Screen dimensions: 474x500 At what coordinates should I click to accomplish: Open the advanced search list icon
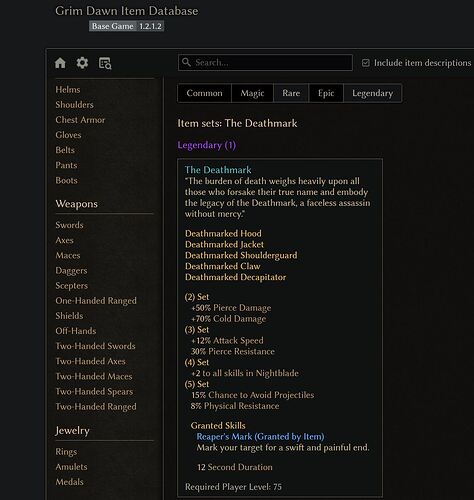[x=105, y=63]
